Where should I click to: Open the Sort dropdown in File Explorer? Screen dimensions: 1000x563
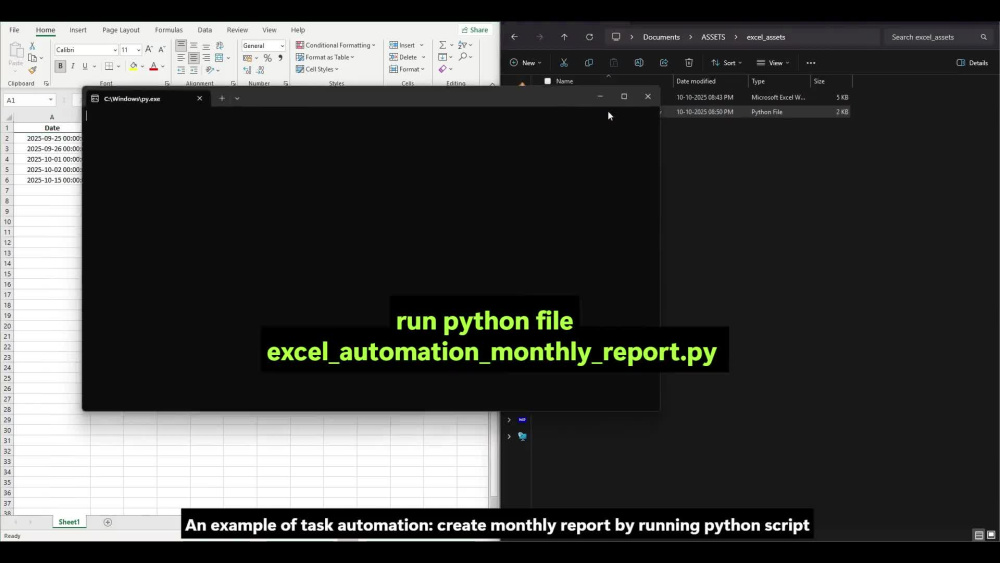pos(726,62)
